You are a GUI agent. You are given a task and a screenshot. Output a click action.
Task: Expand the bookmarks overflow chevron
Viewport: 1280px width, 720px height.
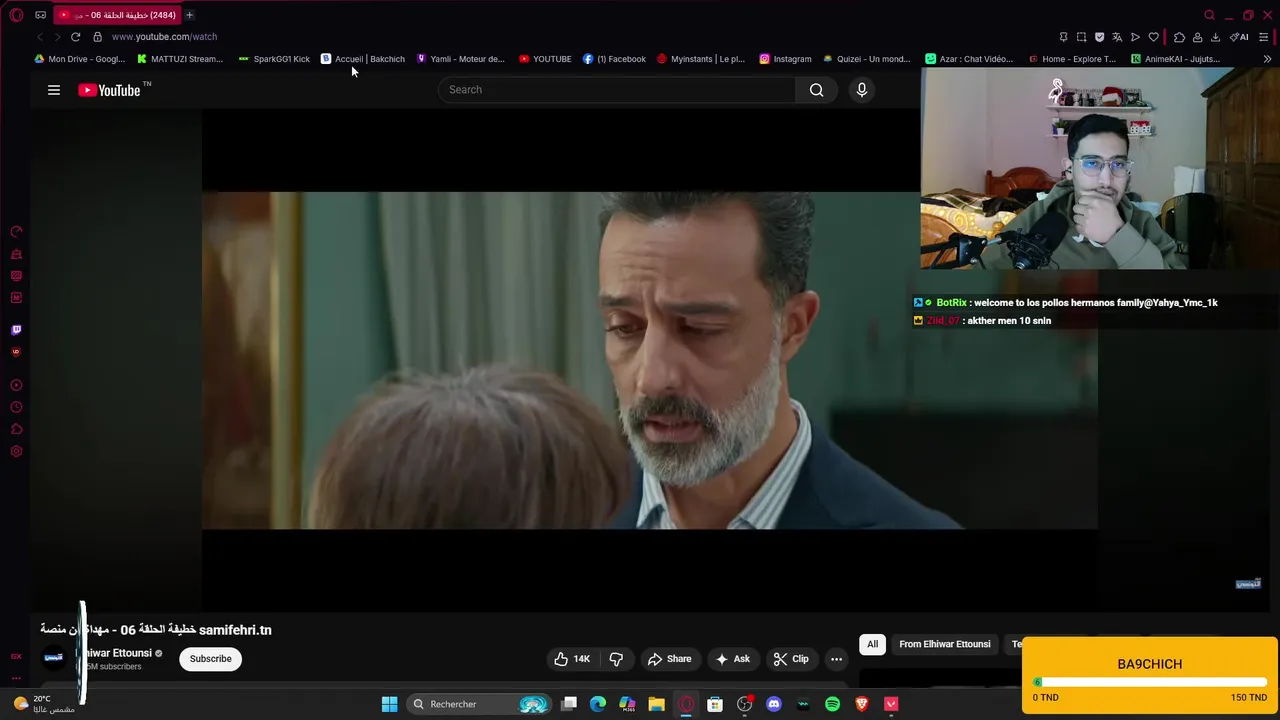1267,59
